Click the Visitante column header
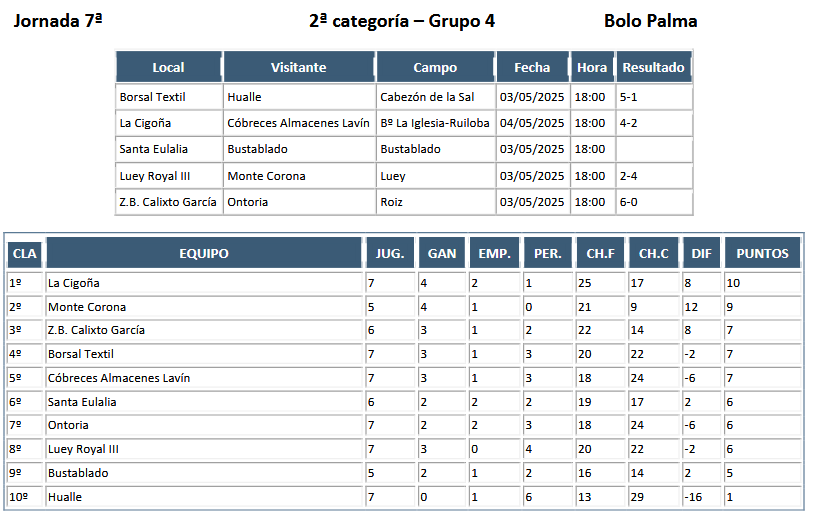 point(299,67)
